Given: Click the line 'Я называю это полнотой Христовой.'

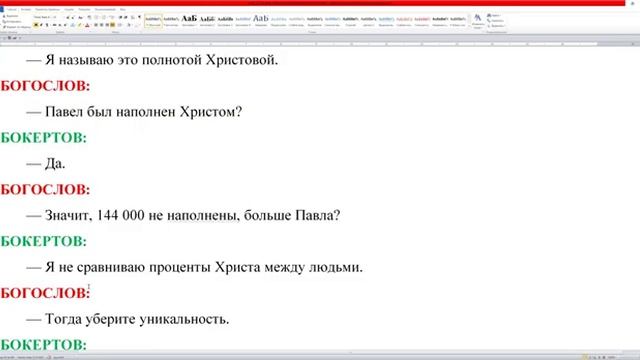Looking at the screenshot, I should [x=152, y=60].
